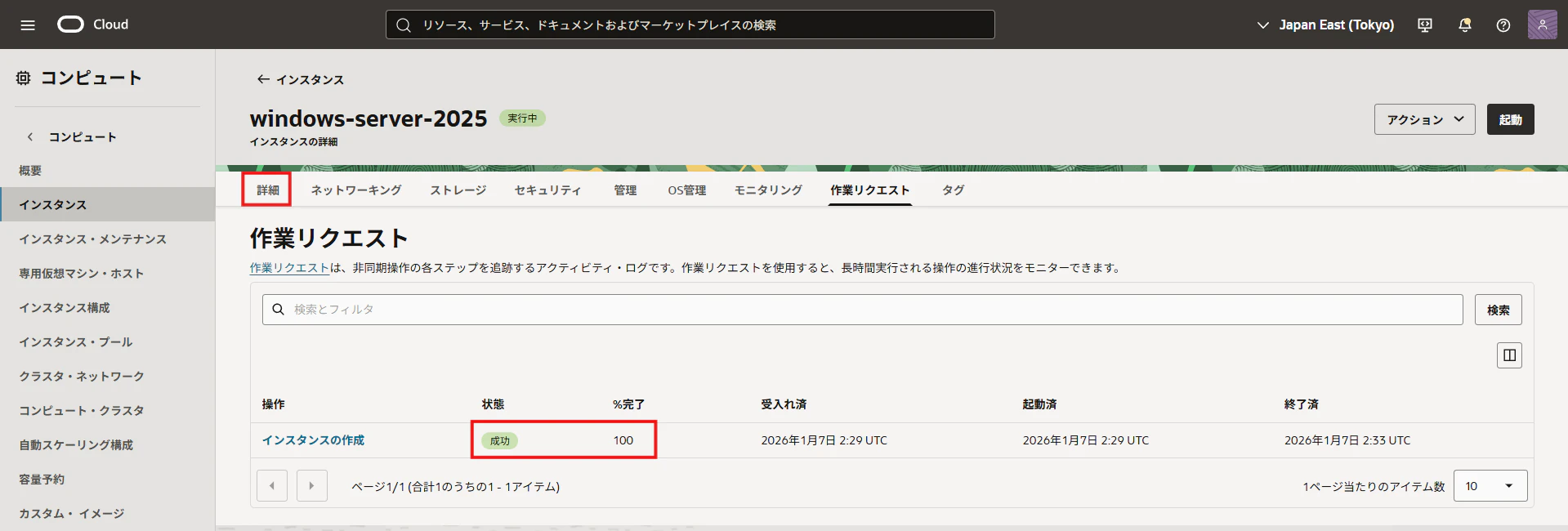Click the %完了 column header
1568x531 pixels.
(628, 404)
